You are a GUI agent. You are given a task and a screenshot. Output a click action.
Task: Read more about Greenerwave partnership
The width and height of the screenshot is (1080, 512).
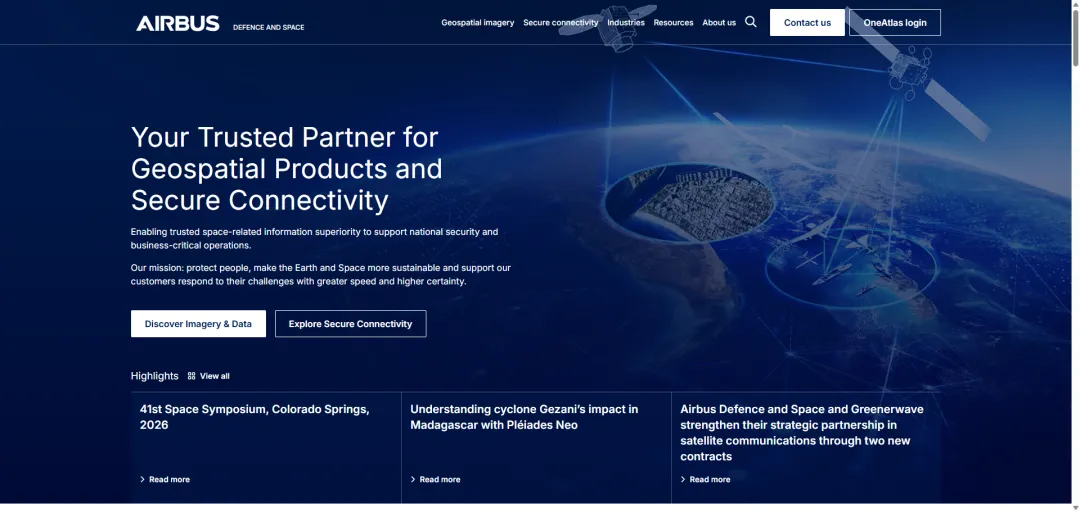pyautogui.click(x=710, y=480)
